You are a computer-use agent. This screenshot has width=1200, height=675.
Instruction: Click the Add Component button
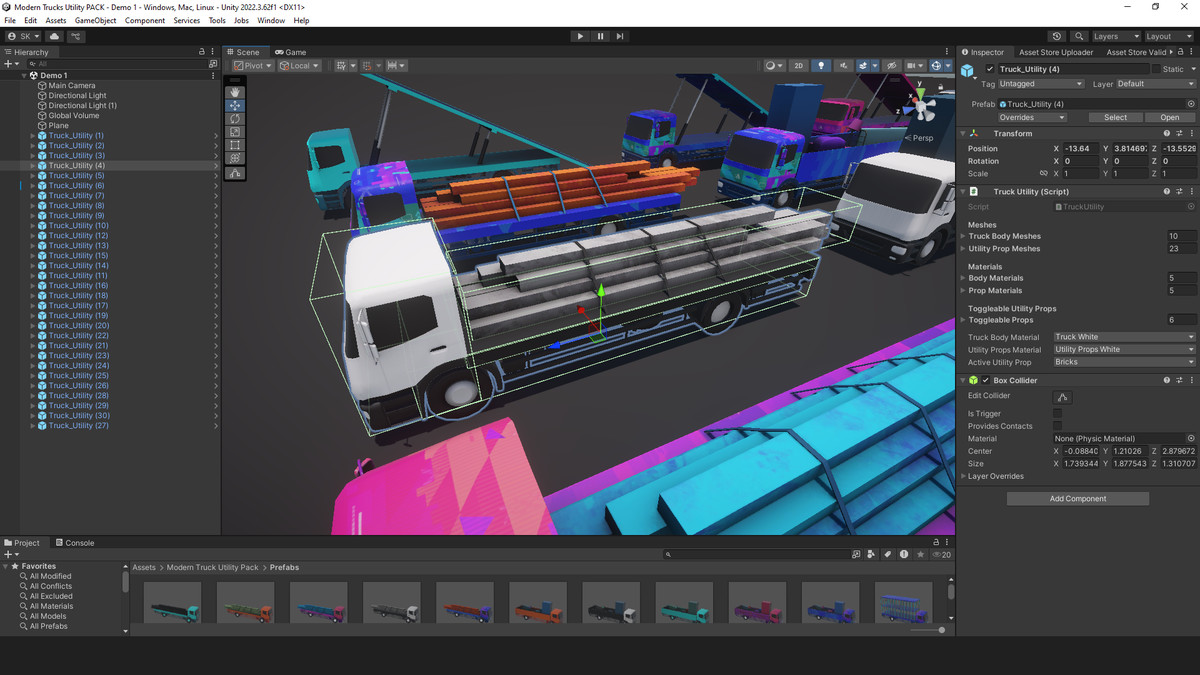(1078, 498)
